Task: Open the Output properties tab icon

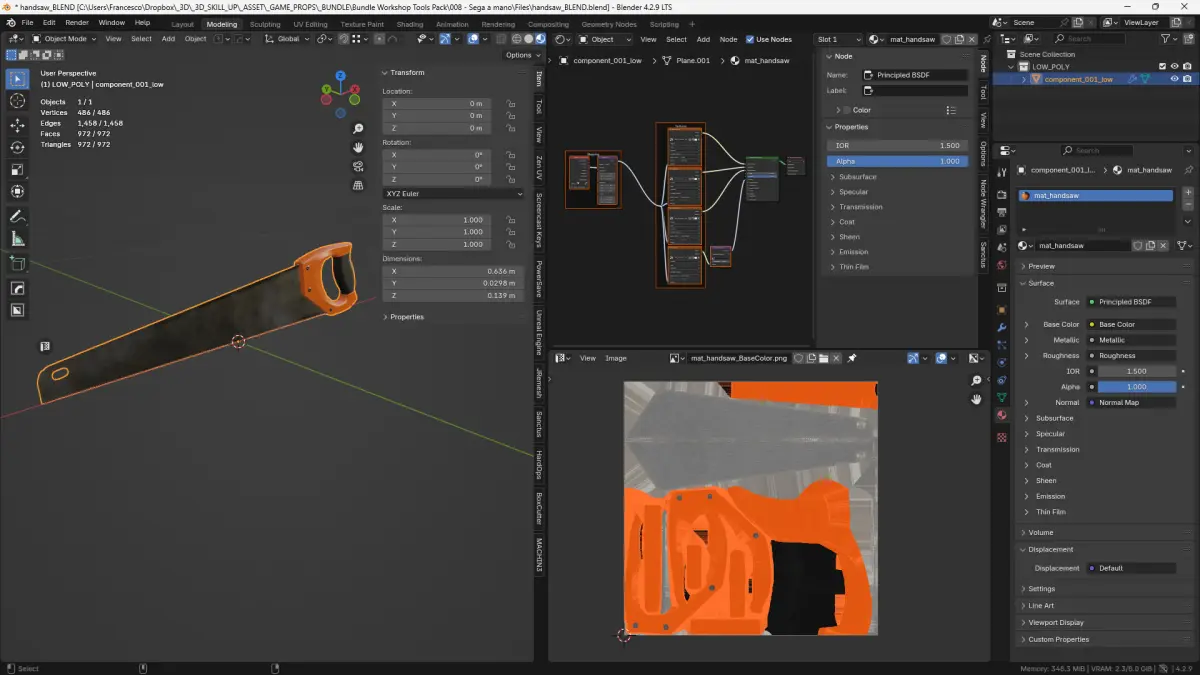Action: point(1002,213)
